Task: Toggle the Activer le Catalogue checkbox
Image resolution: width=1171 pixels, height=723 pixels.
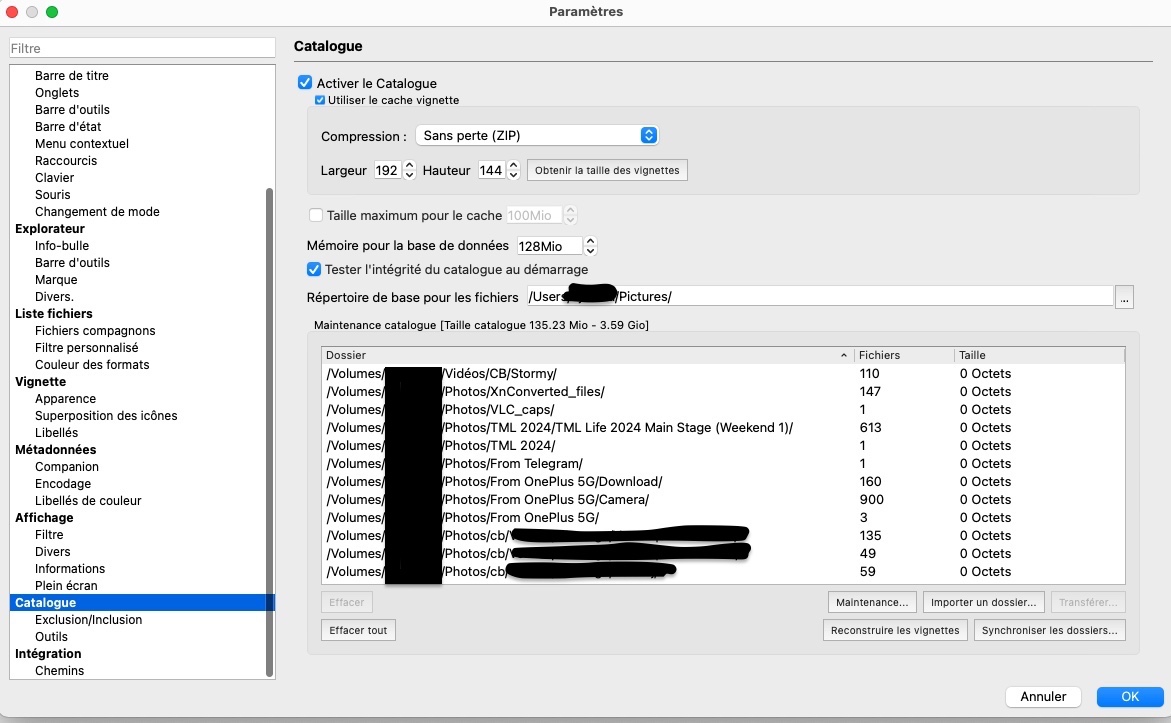Action: click(305, 83)
